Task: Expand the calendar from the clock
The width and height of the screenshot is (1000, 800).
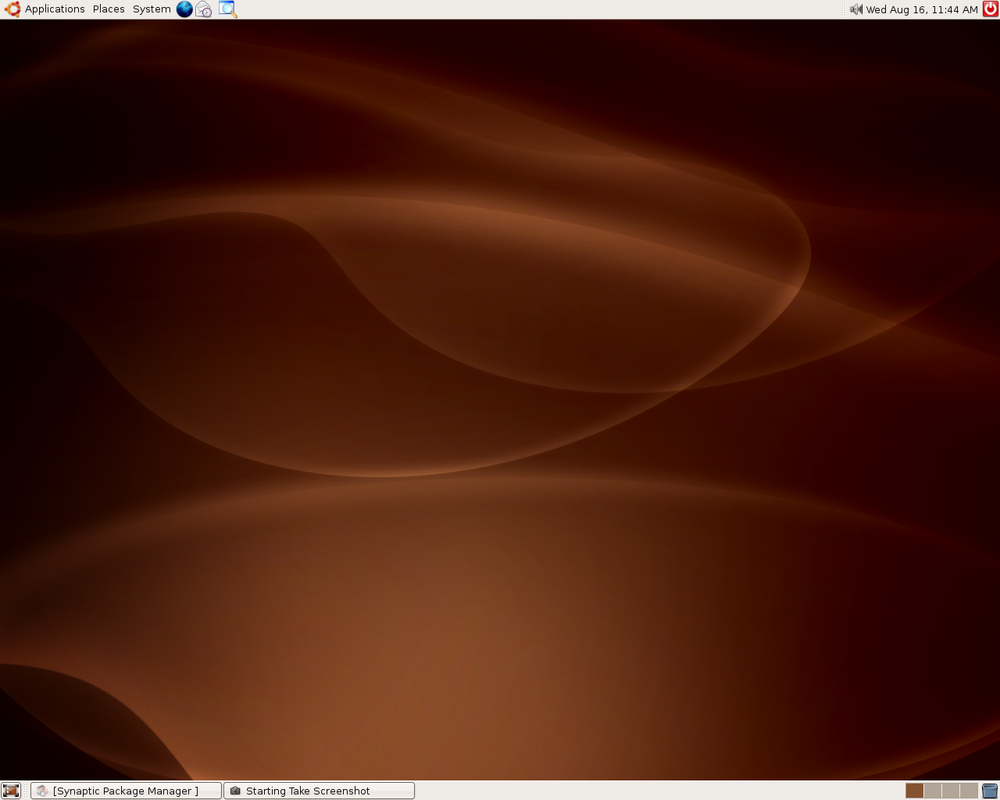Action: tap(921, 9)
